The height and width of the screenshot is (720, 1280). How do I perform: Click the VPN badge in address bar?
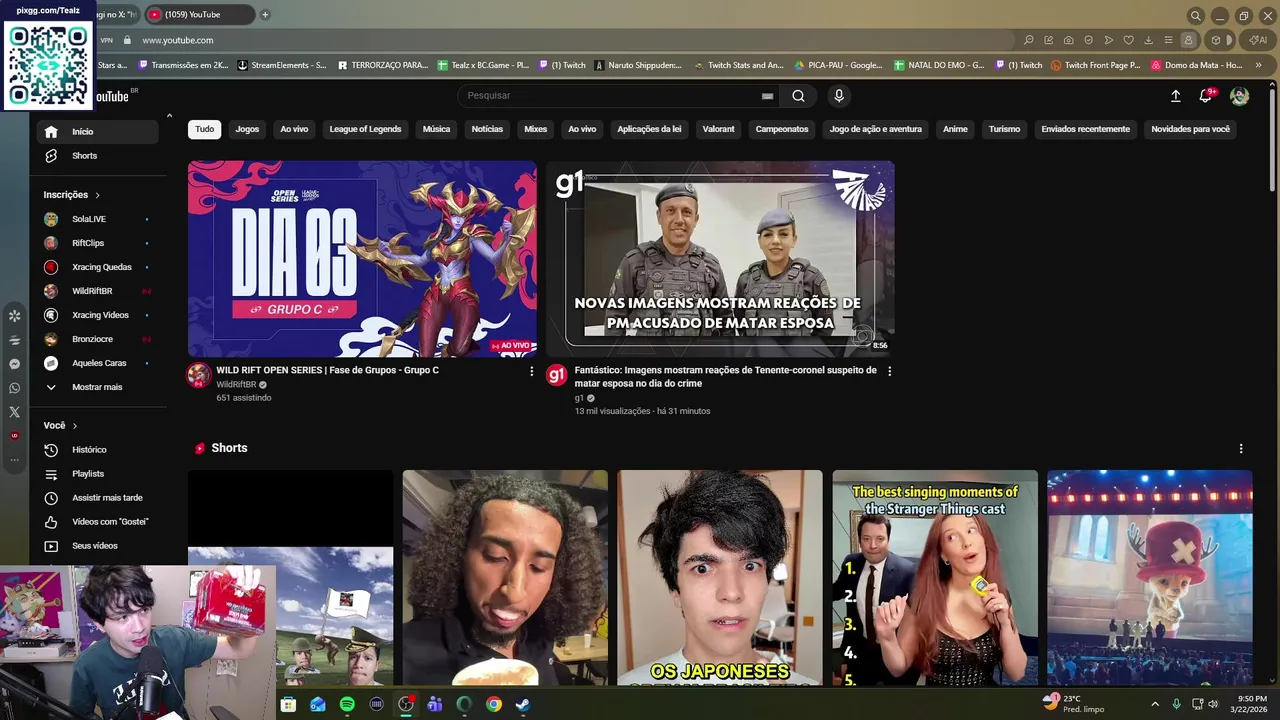tap(106, 40)
